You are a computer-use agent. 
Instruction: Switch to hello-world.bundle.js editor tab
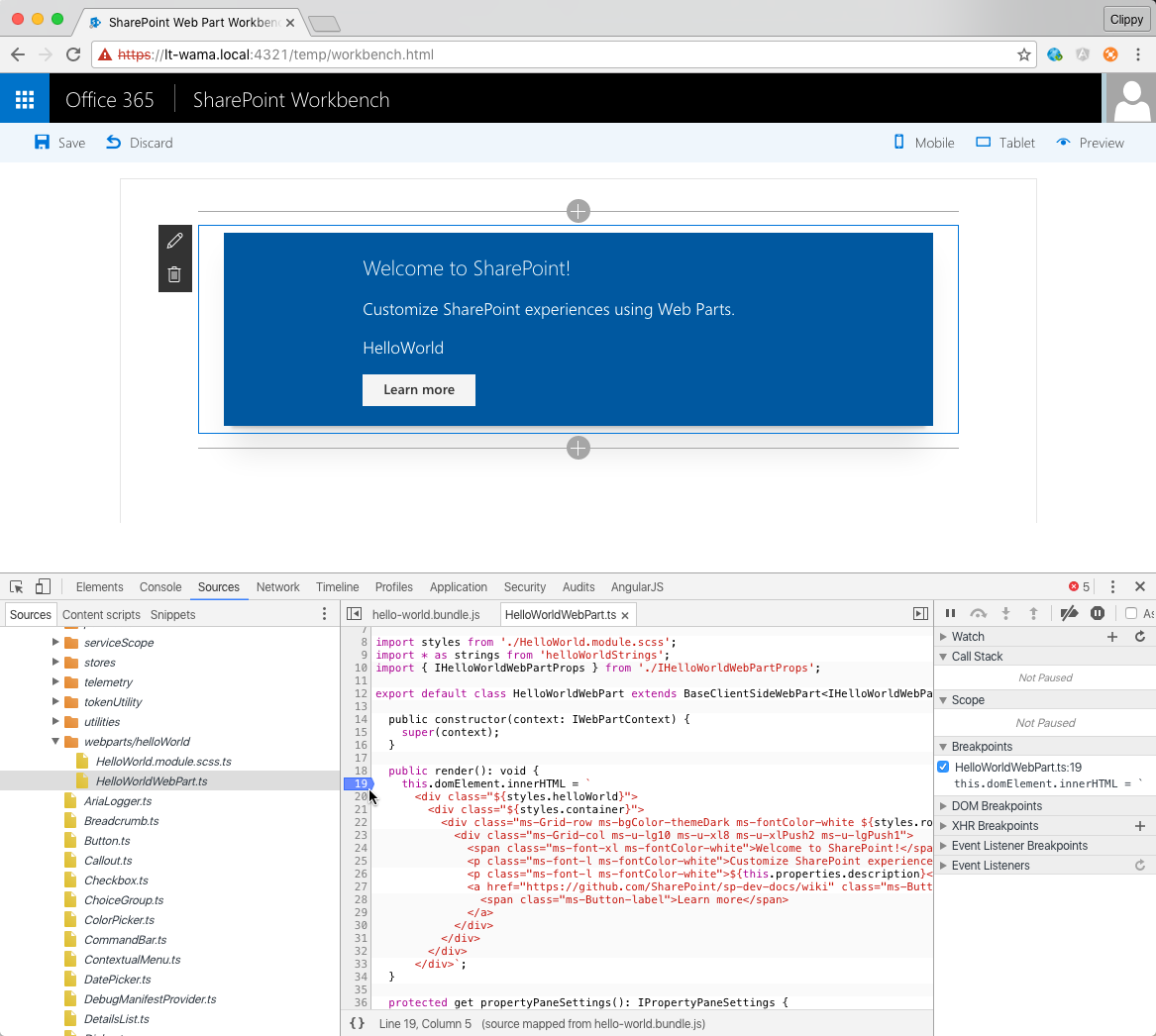click(426, 615)
